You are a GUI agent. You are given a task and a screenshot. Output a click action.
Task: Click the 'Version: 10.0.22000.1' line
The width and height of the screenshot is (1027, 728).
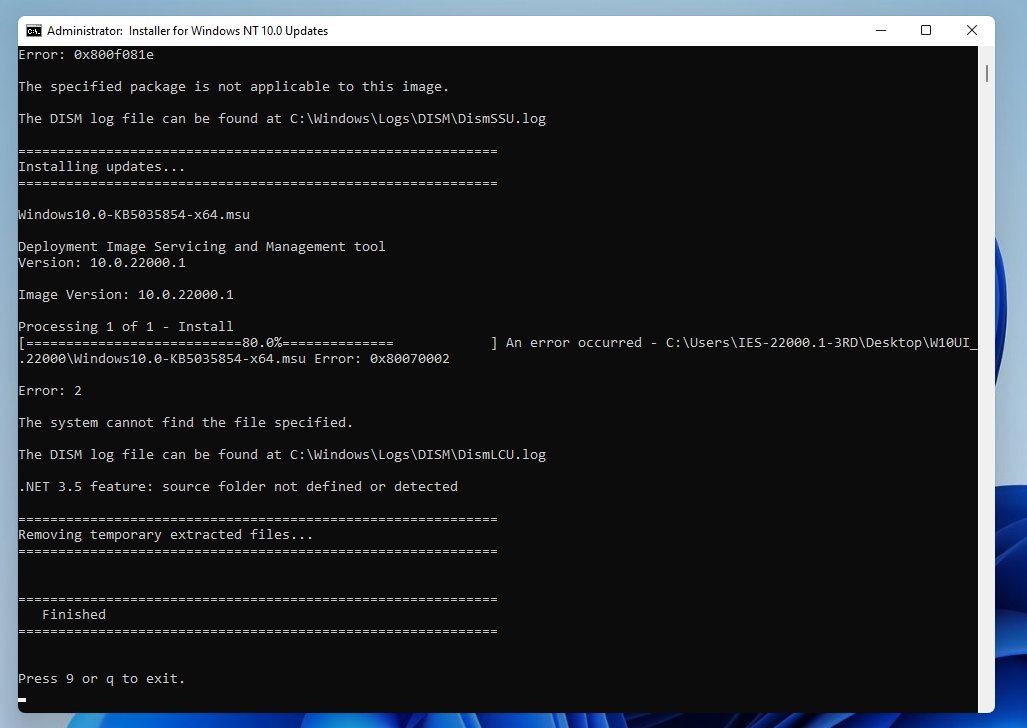click(102, 263)
